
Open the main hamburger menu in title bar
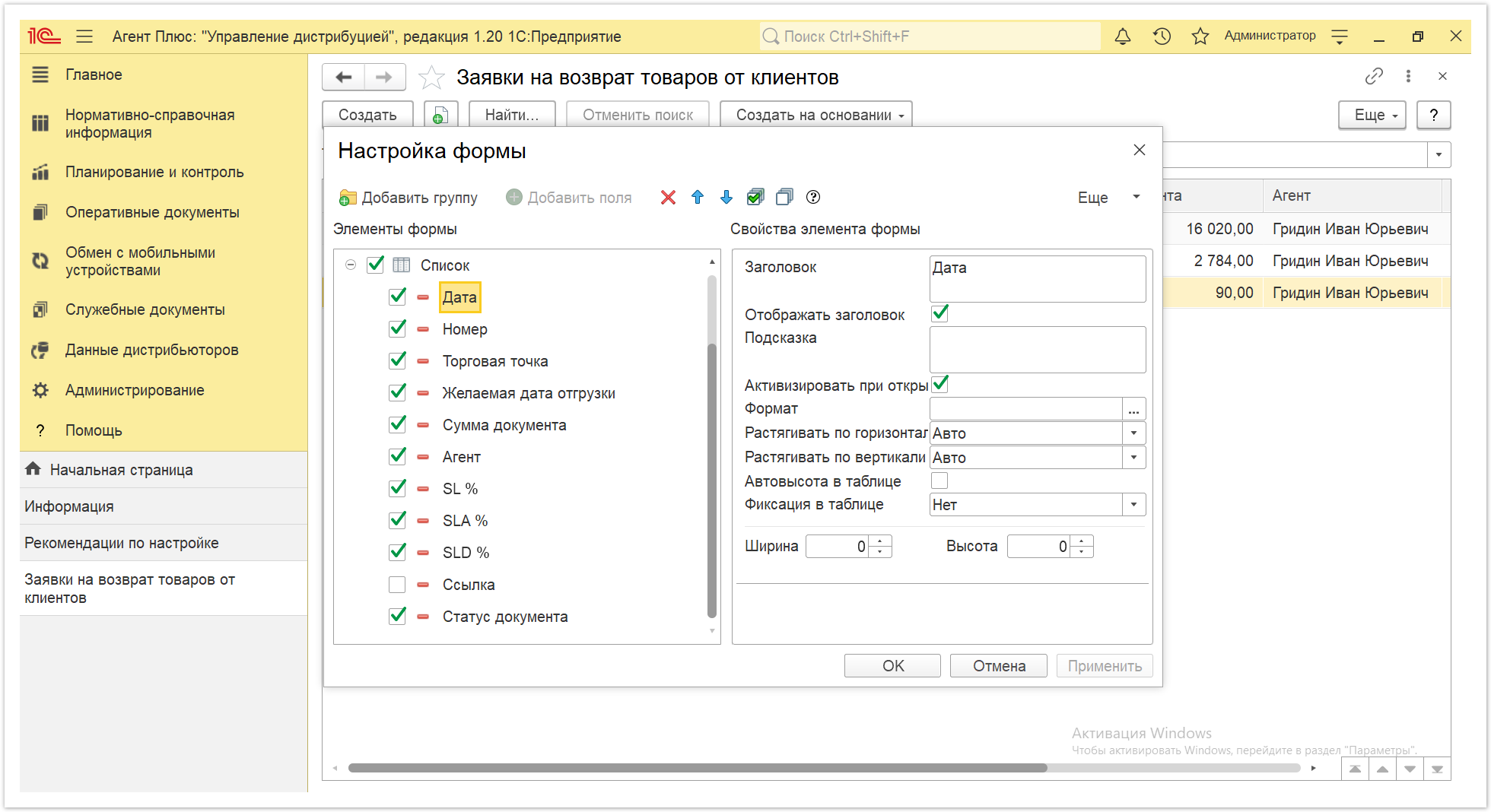[84, 36]
